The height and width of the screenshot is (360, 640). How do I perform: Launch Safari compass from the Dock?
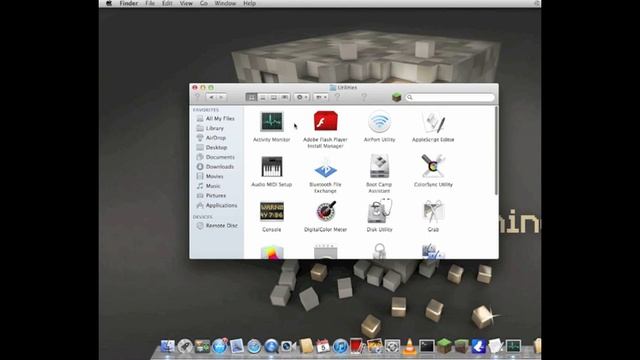(x=254, y=347)
